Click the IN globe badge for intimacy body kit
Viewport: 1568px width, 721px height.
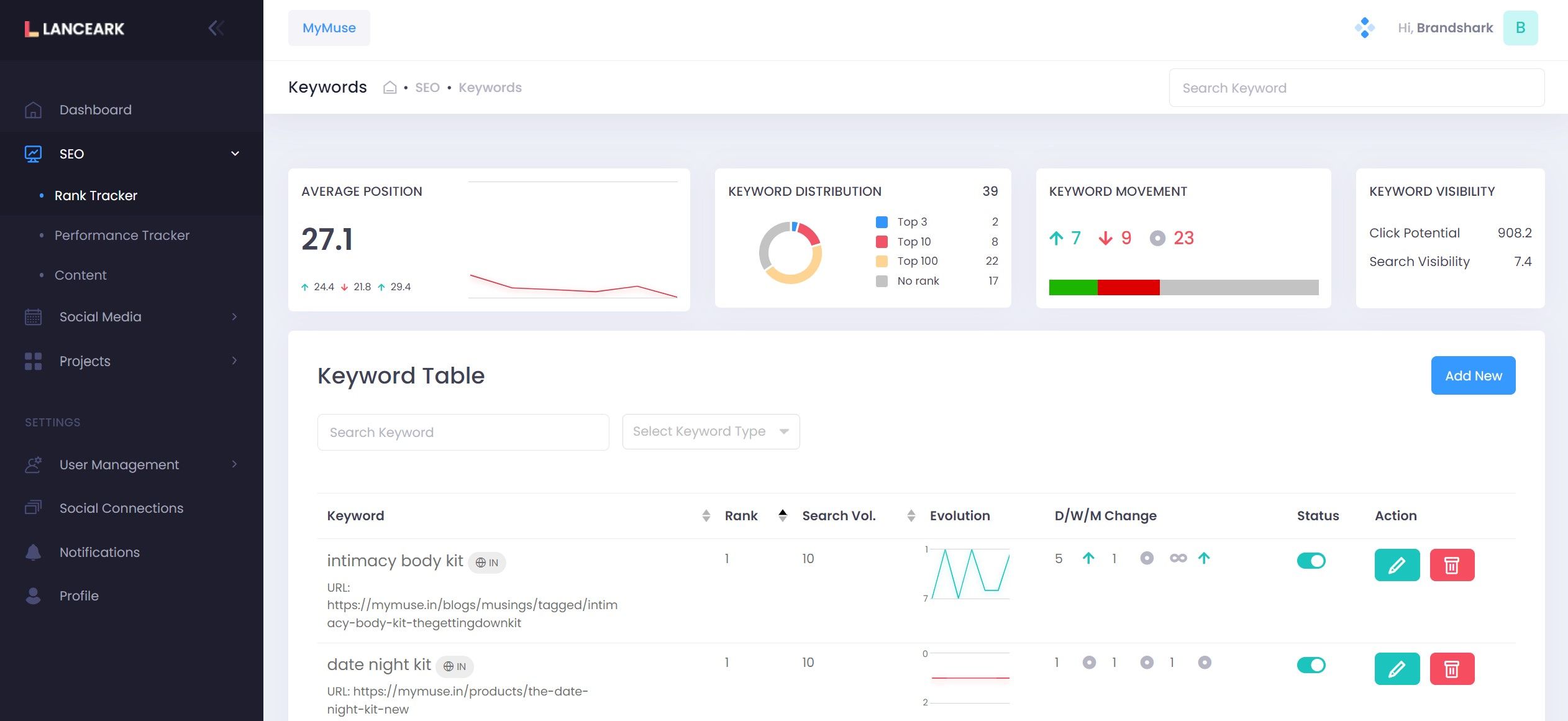point(487,563)
